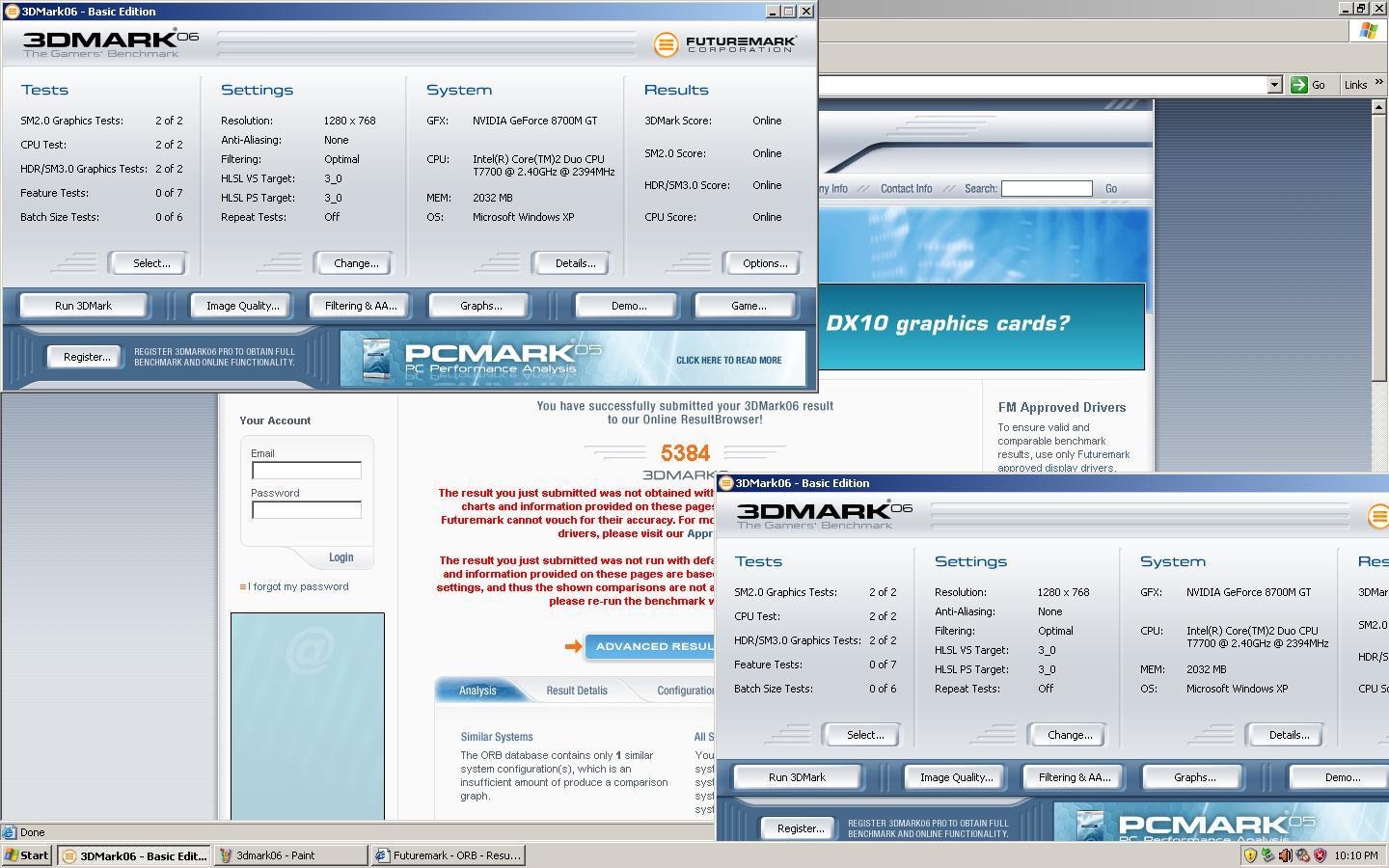Click I forgot my password link

(x=298, y=586)
